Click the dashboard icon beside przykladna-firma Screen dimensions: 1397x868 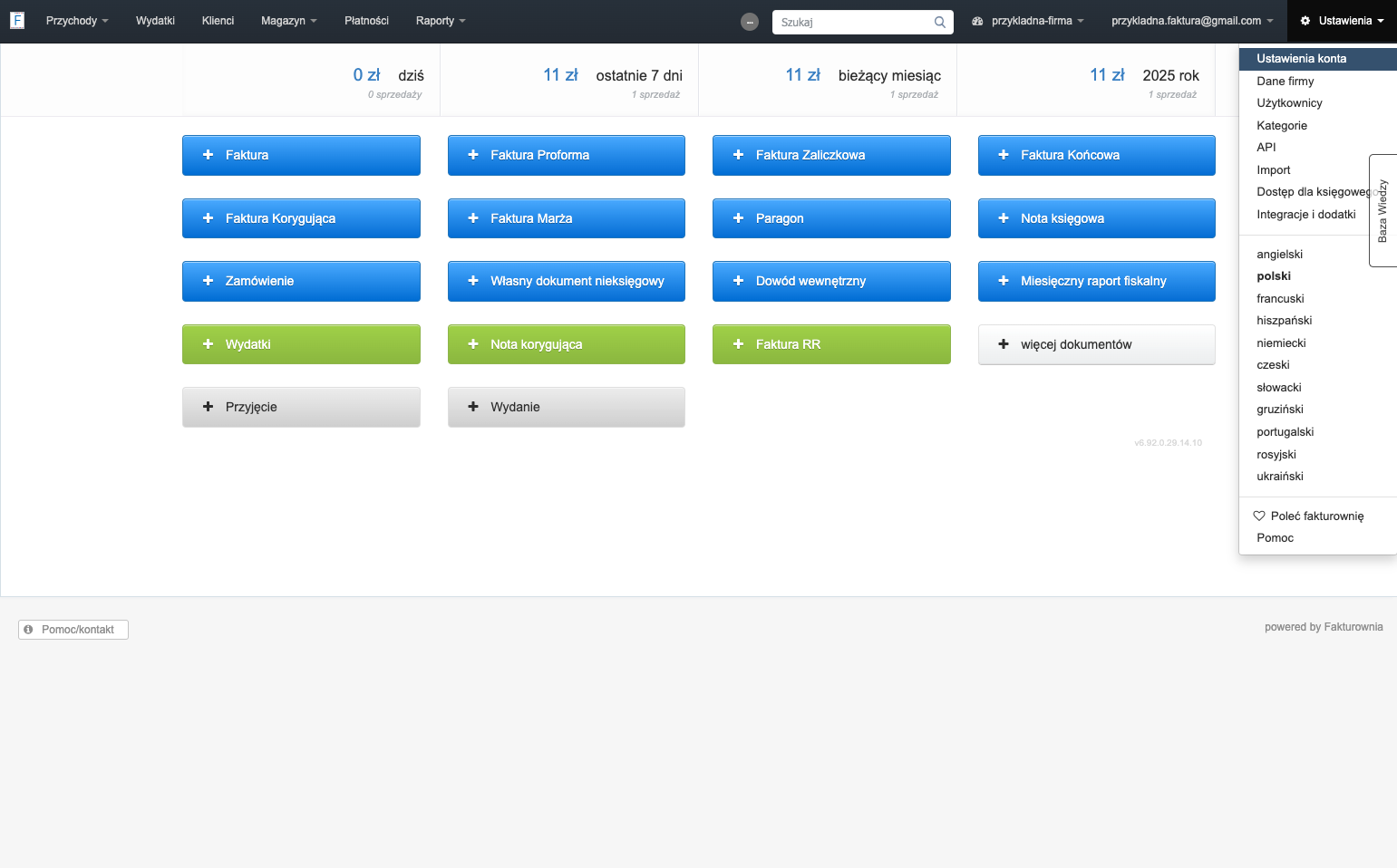pyautogui.click(x=977, y=21)
